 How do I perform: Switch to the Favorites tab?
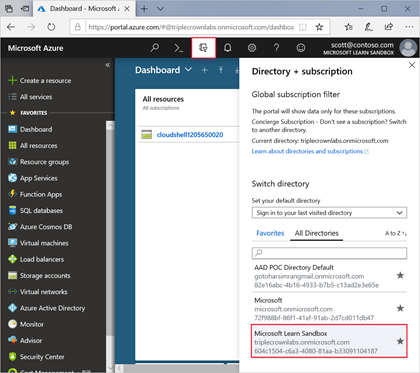click(x=270, y=233)
